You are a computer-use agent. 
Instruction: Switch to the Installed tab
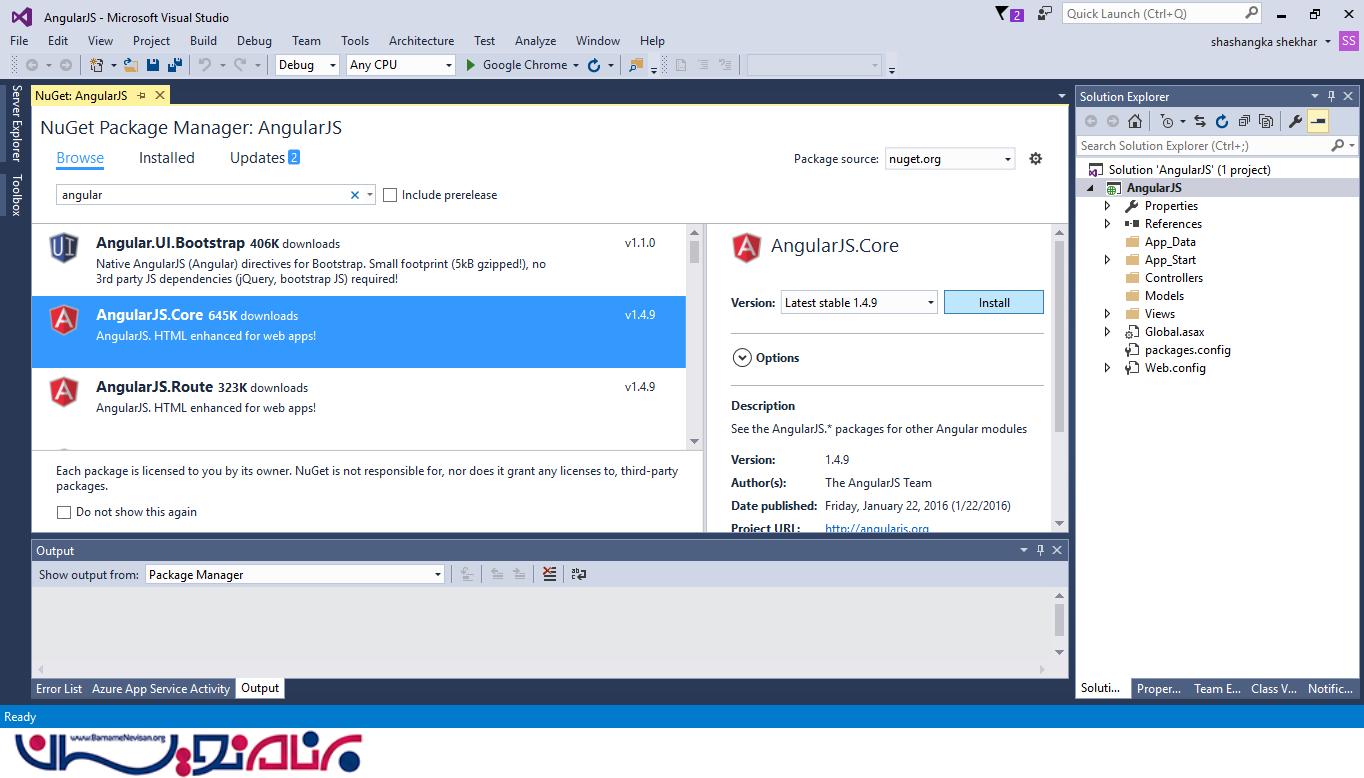point(166,158)
